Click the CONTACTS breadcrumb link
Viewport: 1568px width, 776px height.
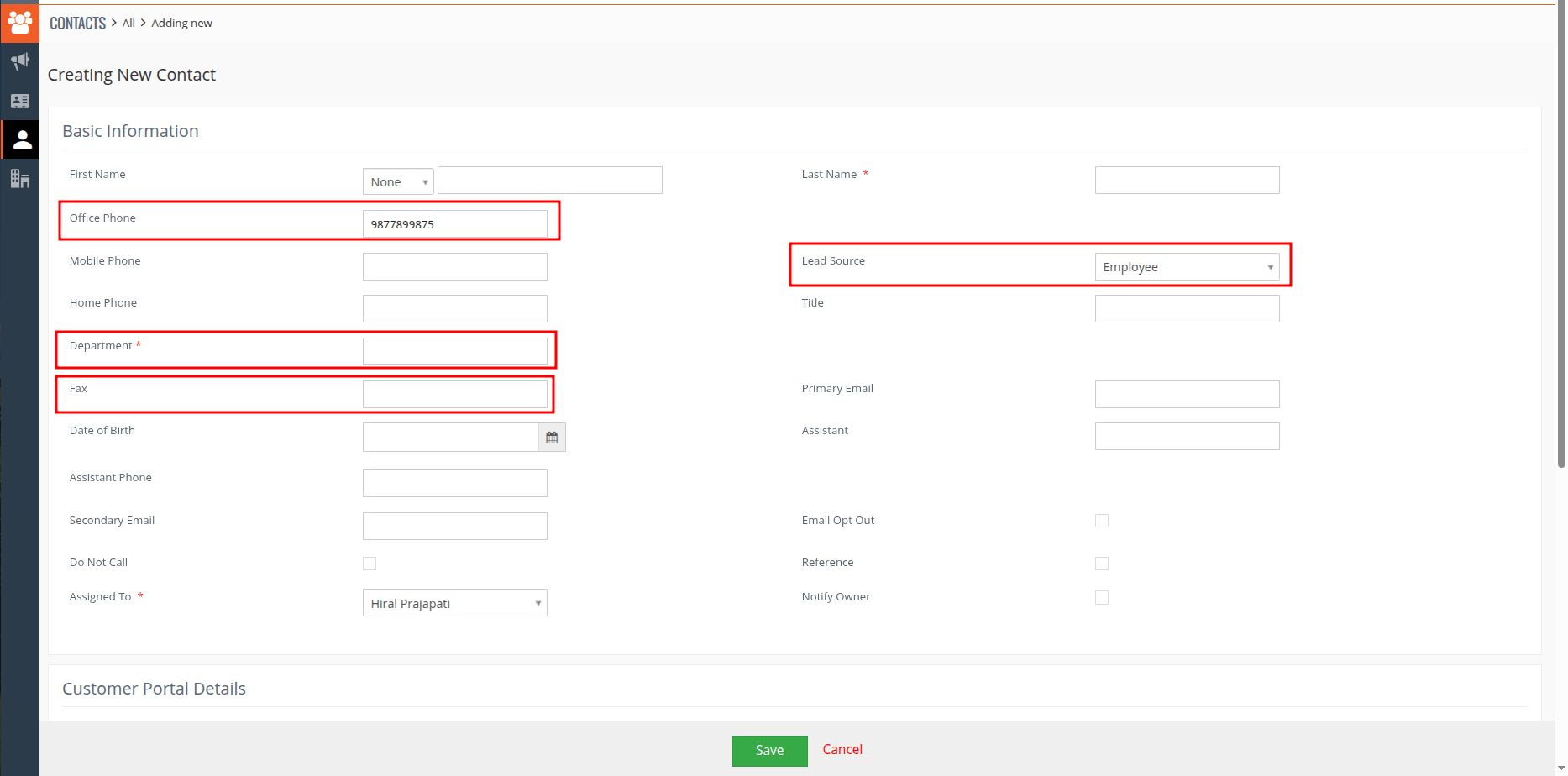tap(77, 23)
